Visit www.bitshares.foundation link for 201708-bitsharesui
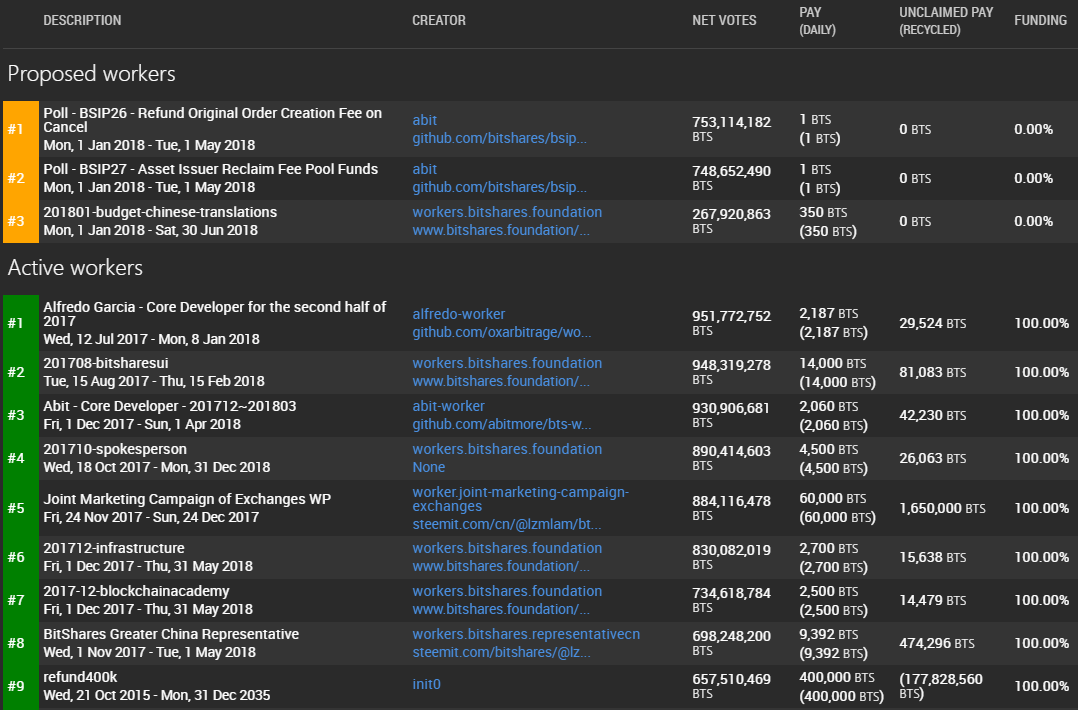This screenshot has height=710, width=1078. pyautogui.click(x=500, y=381)
